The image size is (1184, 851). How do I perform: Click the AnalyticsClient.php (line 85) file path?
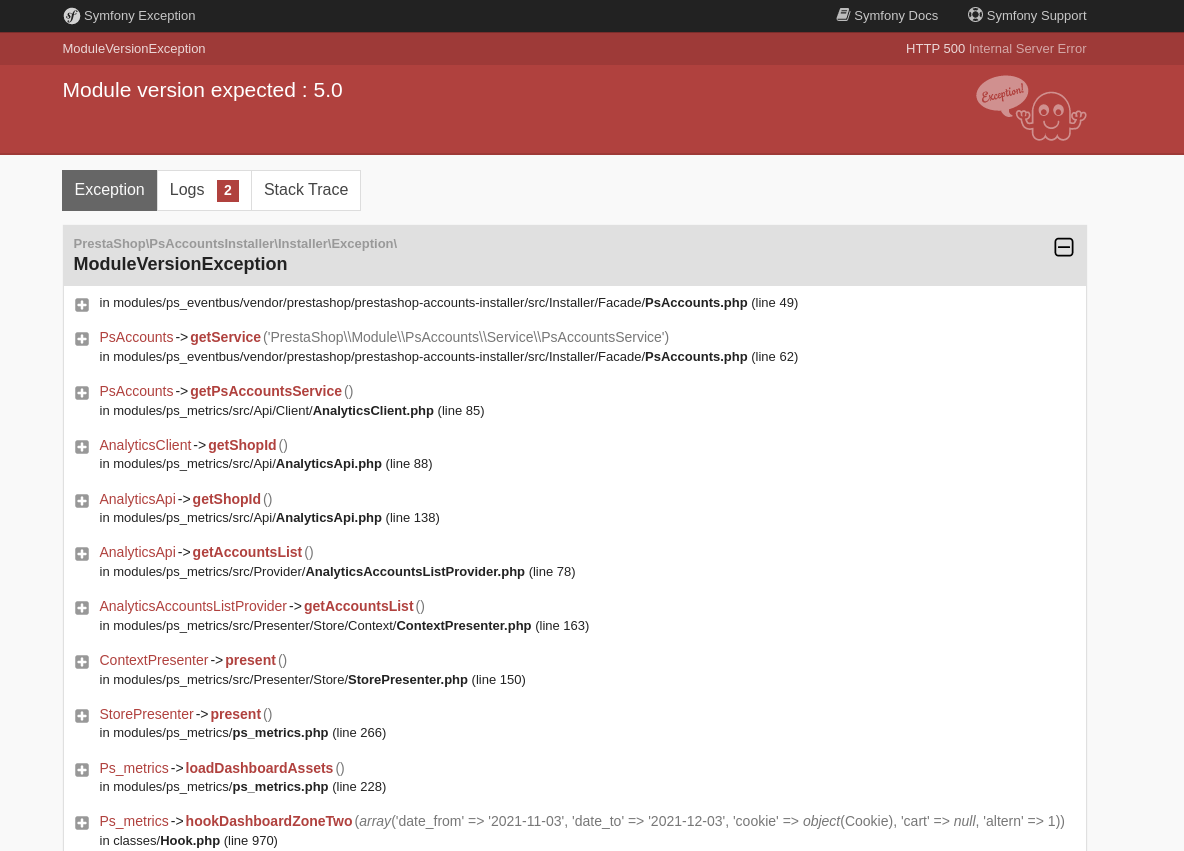coord(291,411)
